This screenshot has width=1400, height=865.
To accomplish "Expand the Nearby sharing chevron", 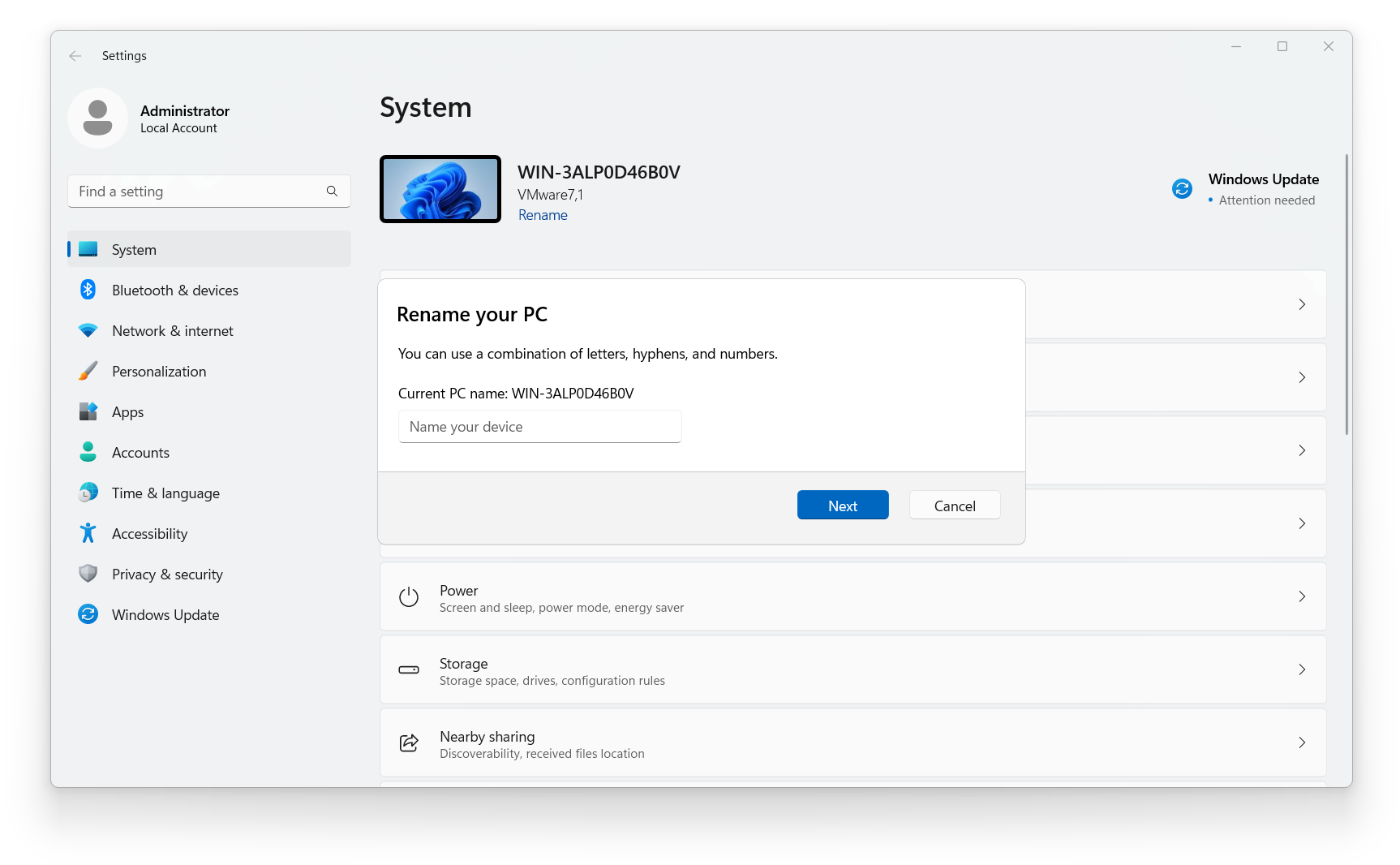I will [x=1302, y=743].
